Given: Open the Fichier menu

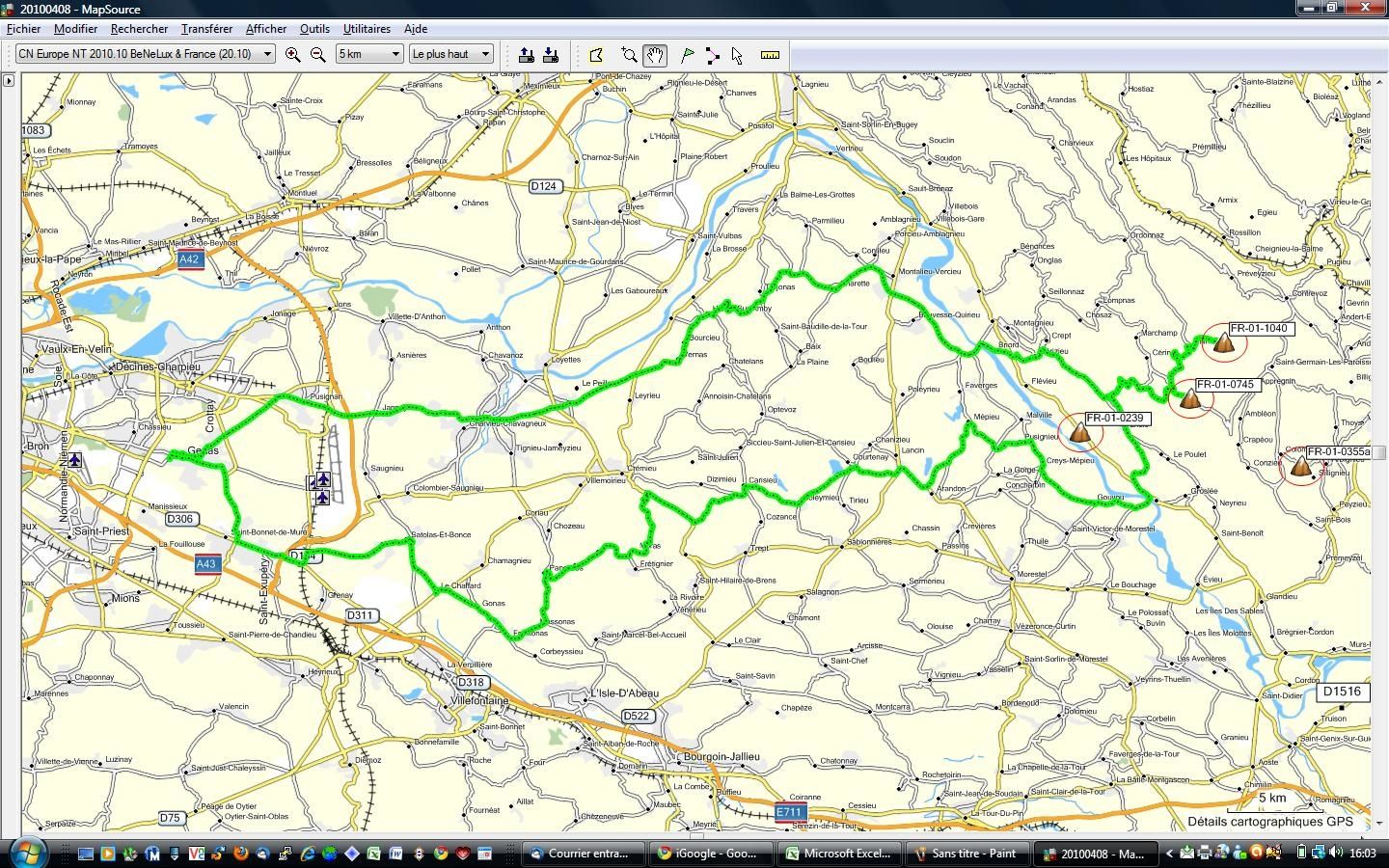Looking at the screenshot, I should pyautogui.click(x=23, y=29).
